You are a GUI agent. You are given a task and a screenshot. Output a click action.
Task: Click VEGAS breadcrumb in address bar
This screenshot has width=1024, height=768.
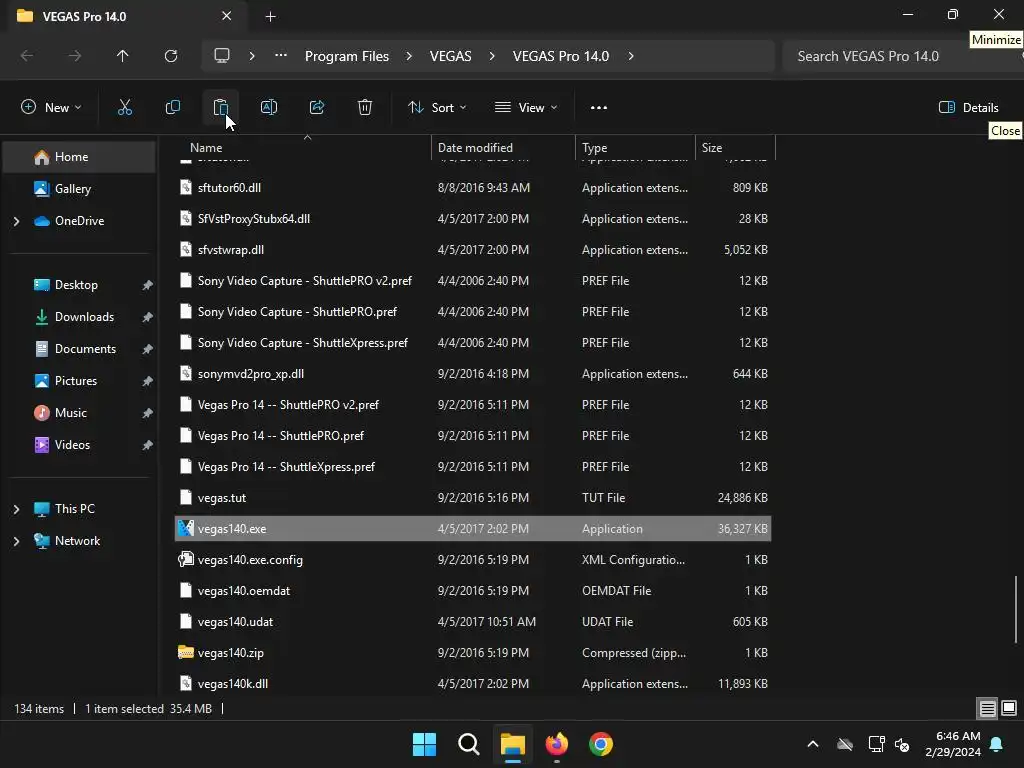450,56
